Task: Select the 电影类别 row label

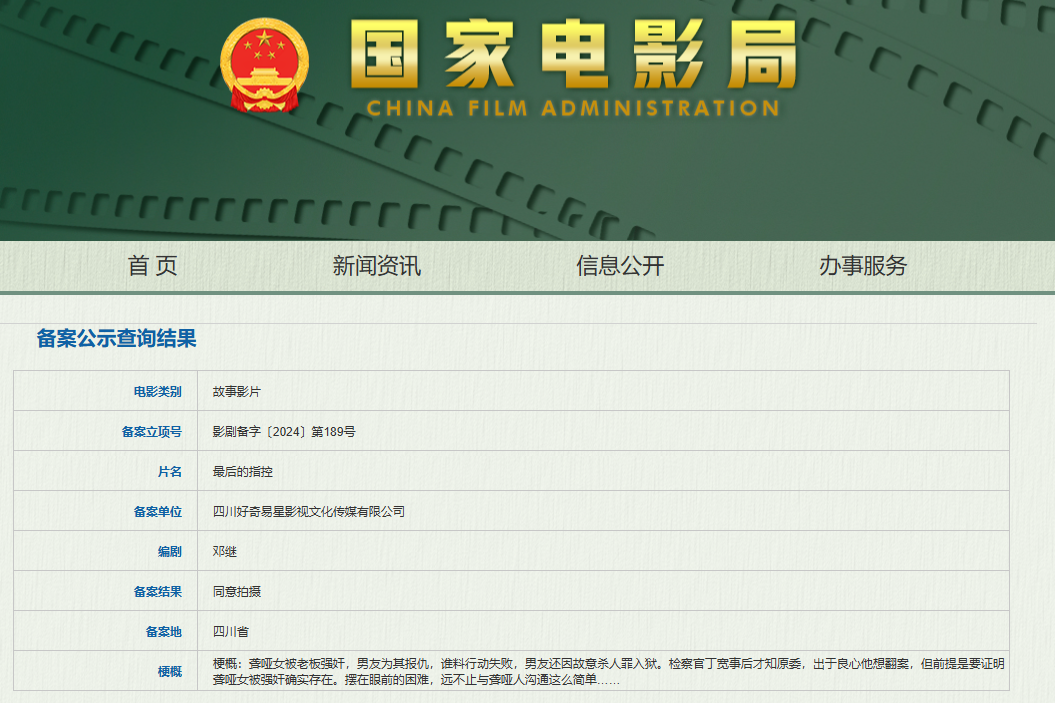Action: pyautogui.click(x=157, y=392)
